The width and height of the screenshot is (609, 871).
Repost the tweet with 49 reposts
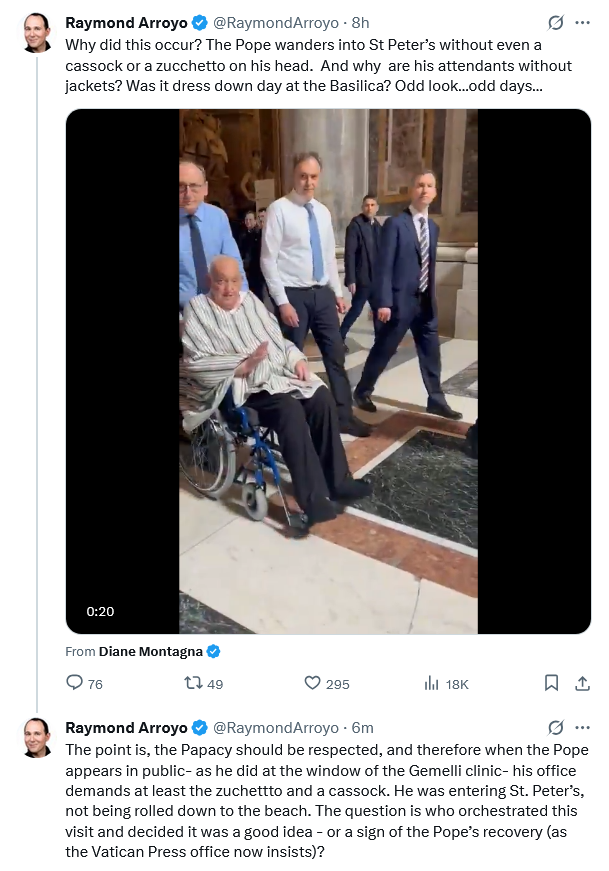point(194,683)
